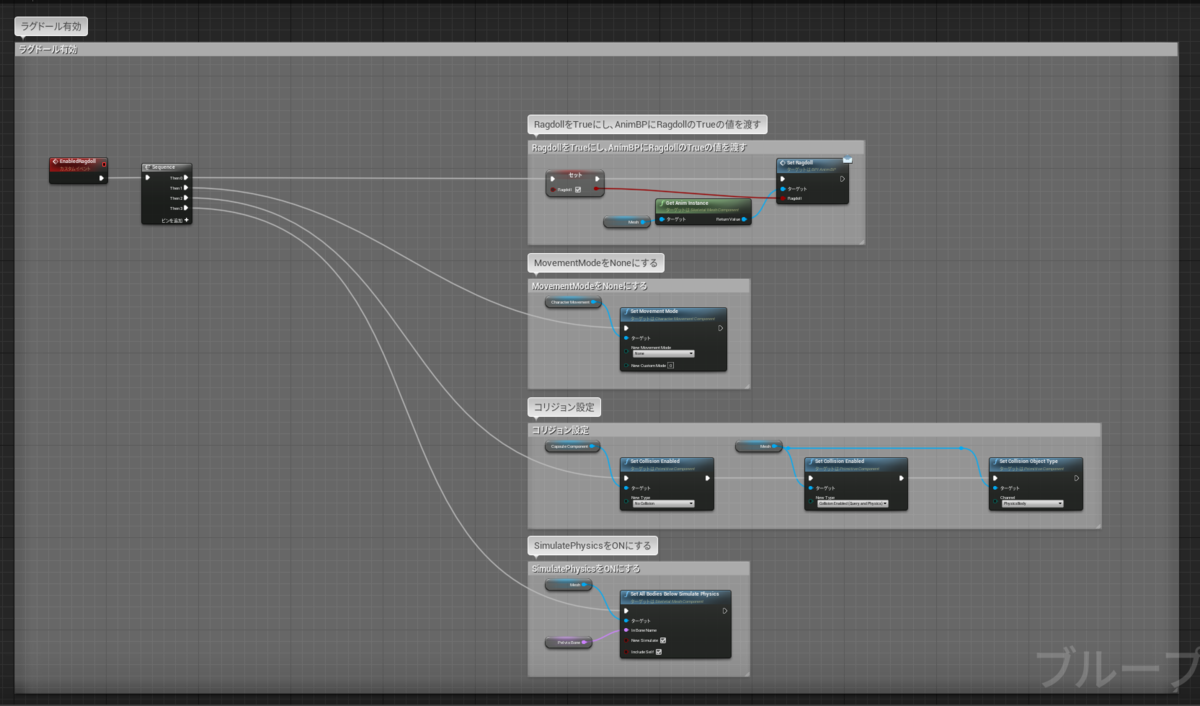The width and height of the screenshot is (1200, 706).
Task: Click the ラグドール有効 comment bubble
Action: point(51,26)
